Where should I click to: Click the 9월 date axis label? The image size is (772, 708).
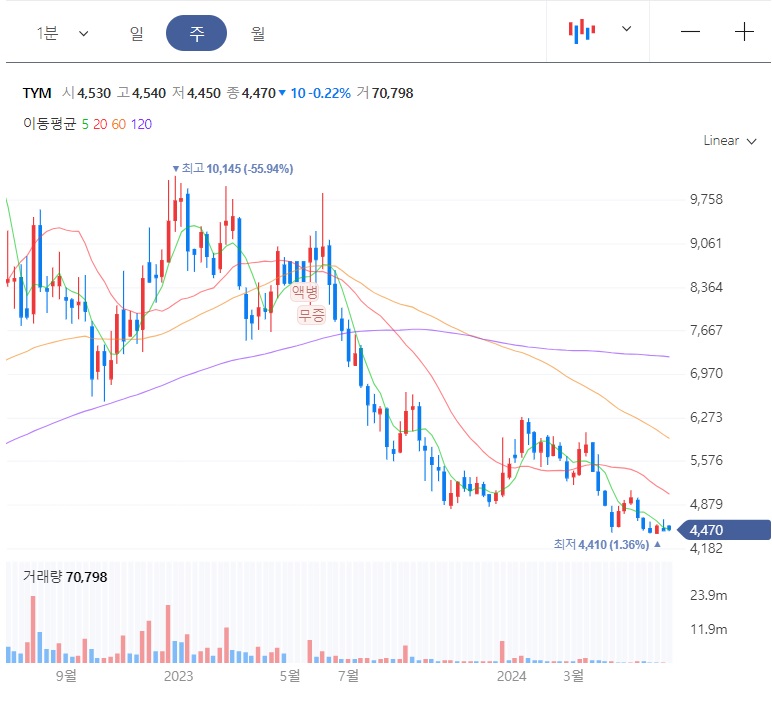tap(66, 676)
